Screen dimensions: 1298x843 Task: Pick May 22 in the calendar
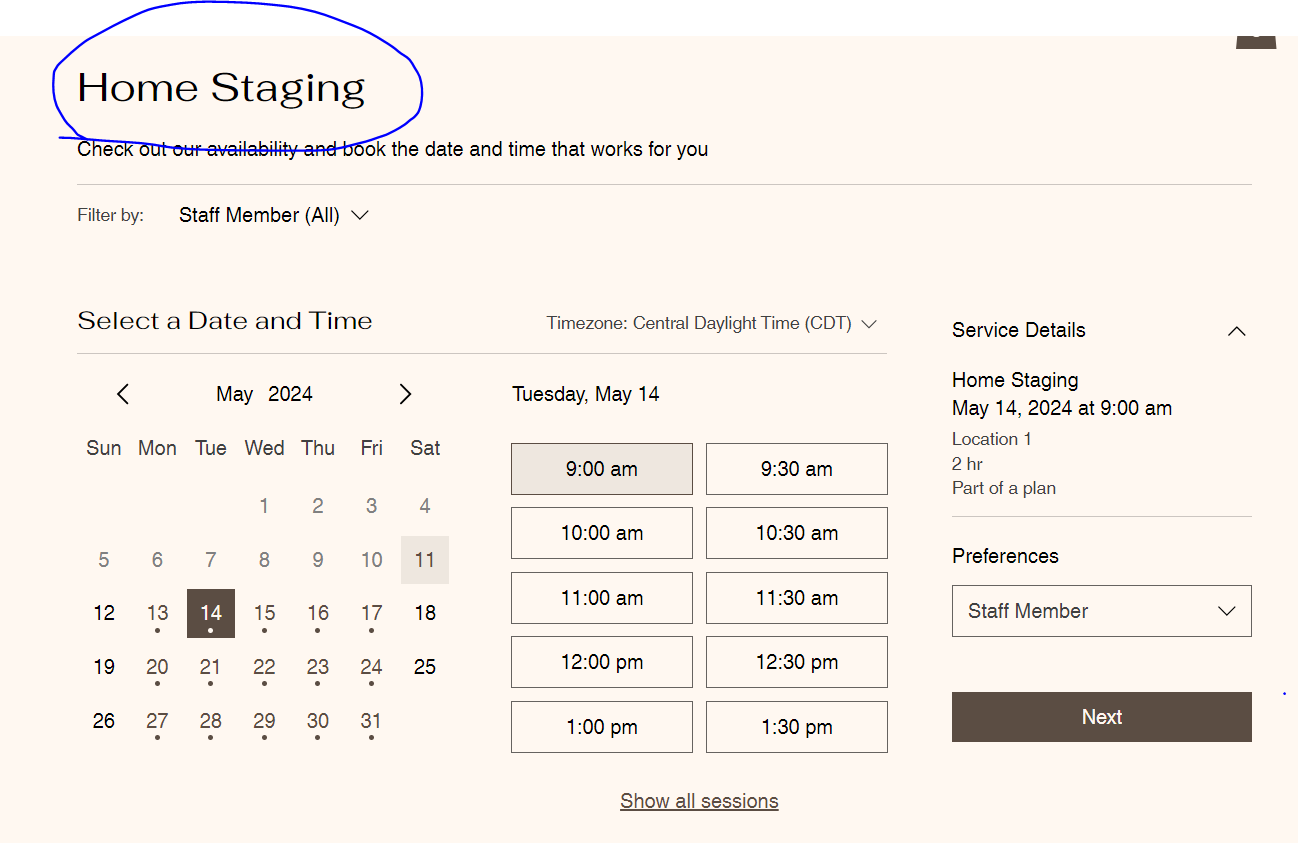pyautogui.click(x=264, y=667)
